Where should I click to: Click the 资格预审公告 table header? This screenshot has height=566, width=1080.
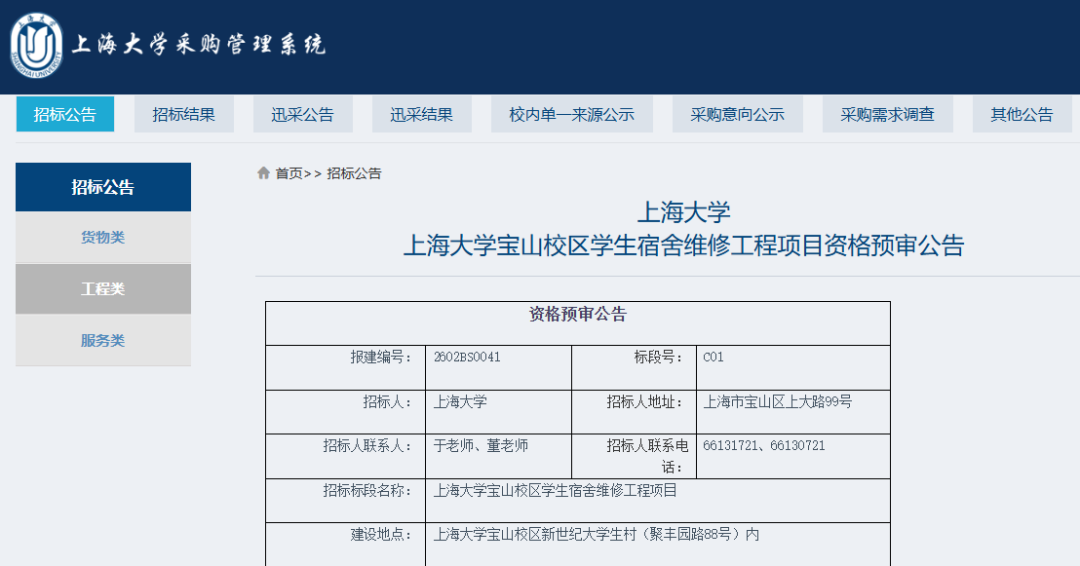coord(578,315)
